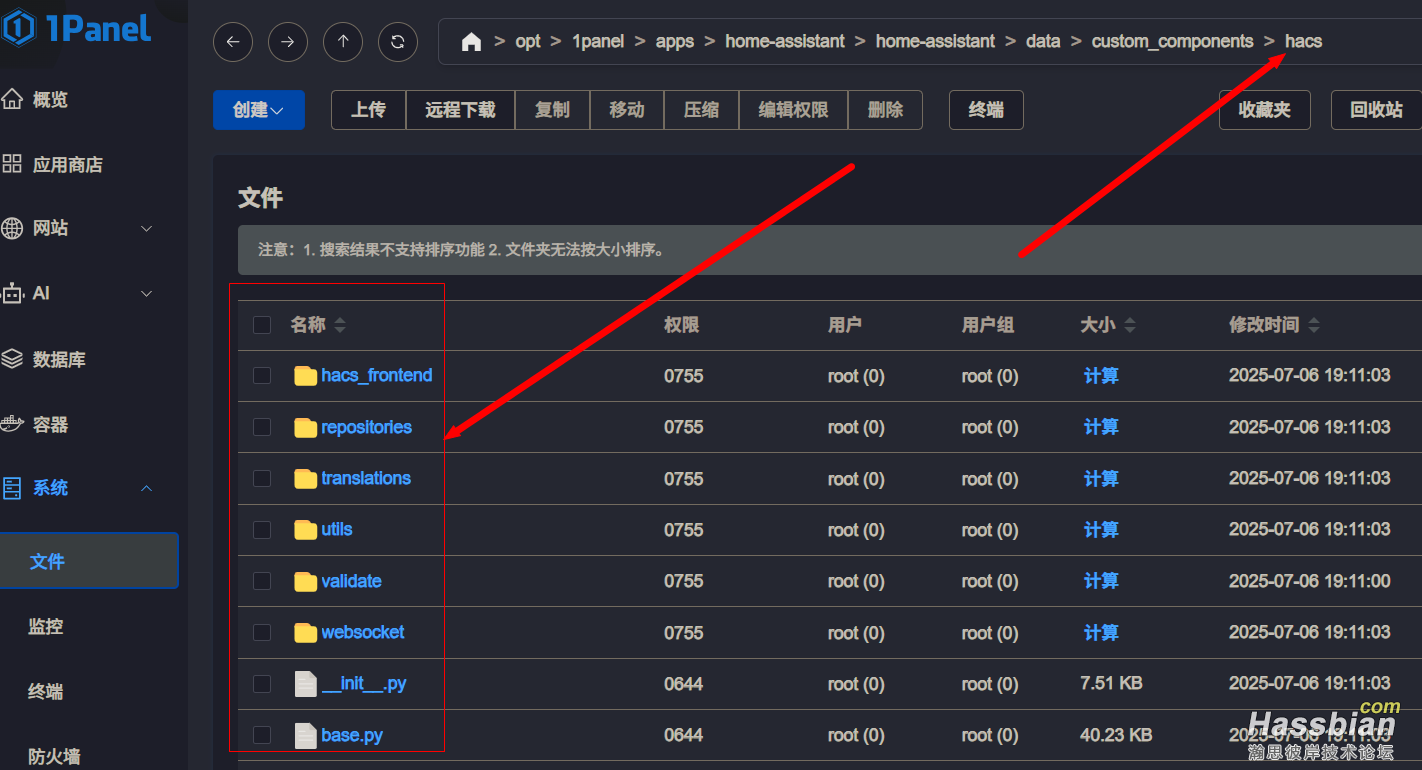The width and height of the screenshot is (1422, 770).
Task: Click the 概览 house icon in sidebar
Action: coord(12,99)
